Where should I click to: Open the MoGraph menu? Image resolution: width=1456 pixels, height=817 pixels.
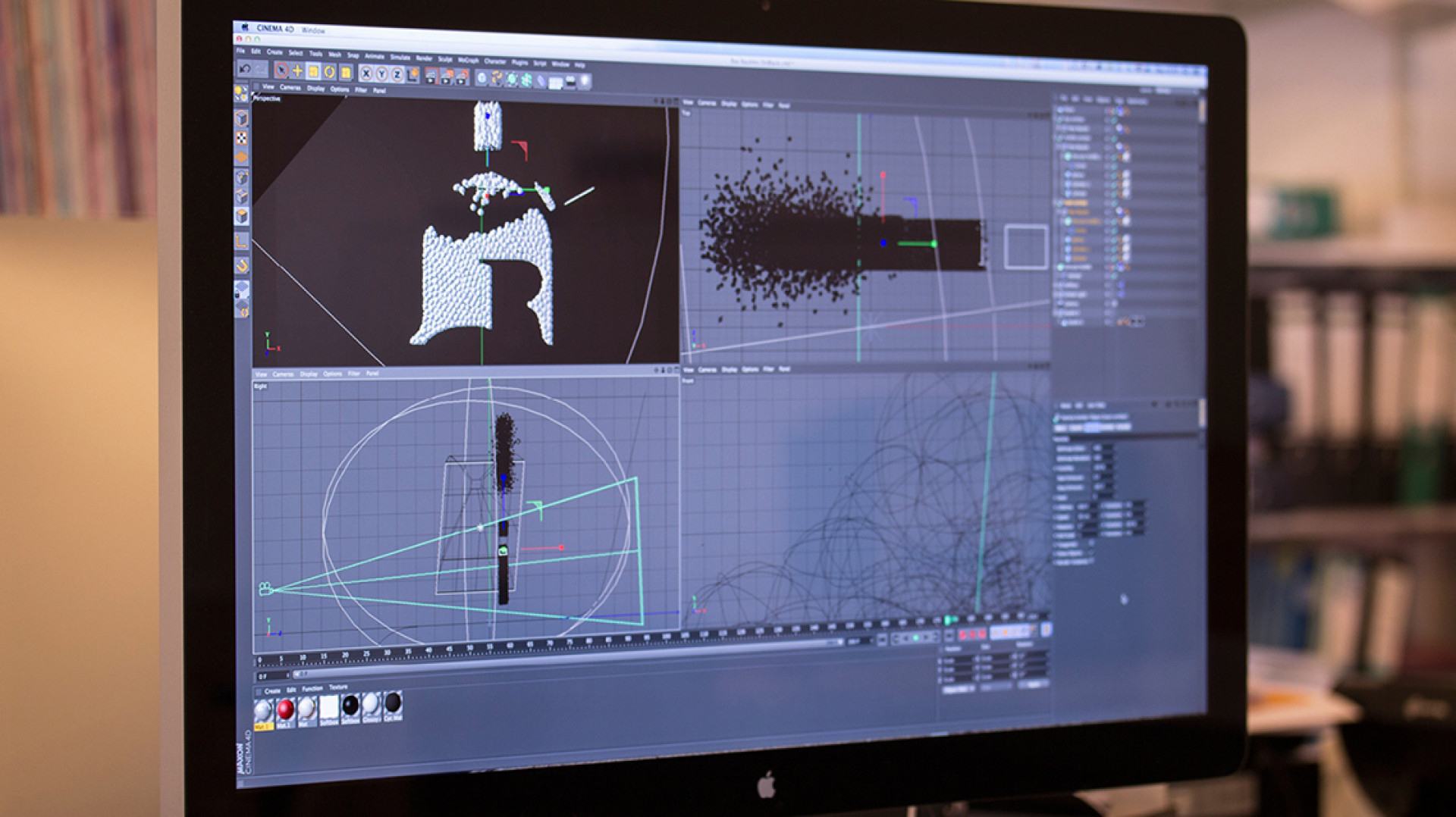[468, 60]
